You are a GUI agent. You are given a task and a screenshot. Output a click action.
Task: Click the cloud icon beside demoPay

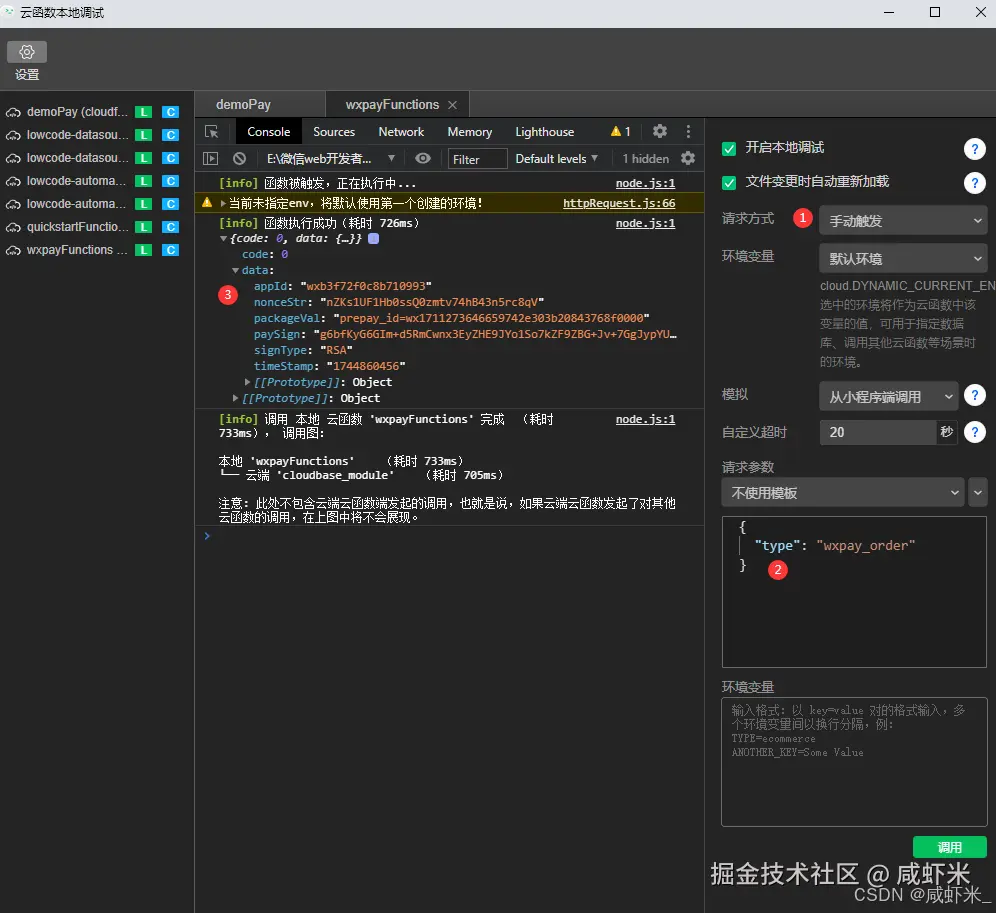click(13, 112)
